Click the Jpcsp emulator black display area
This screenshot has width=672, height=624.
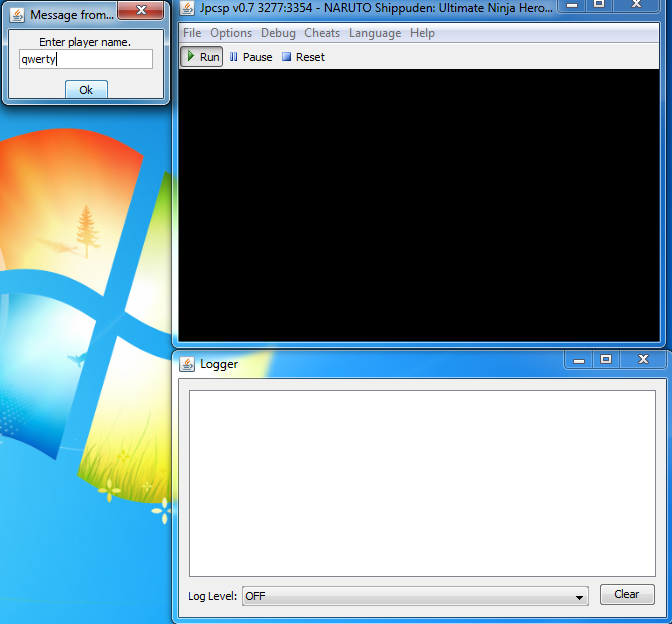tap(419, 205)
